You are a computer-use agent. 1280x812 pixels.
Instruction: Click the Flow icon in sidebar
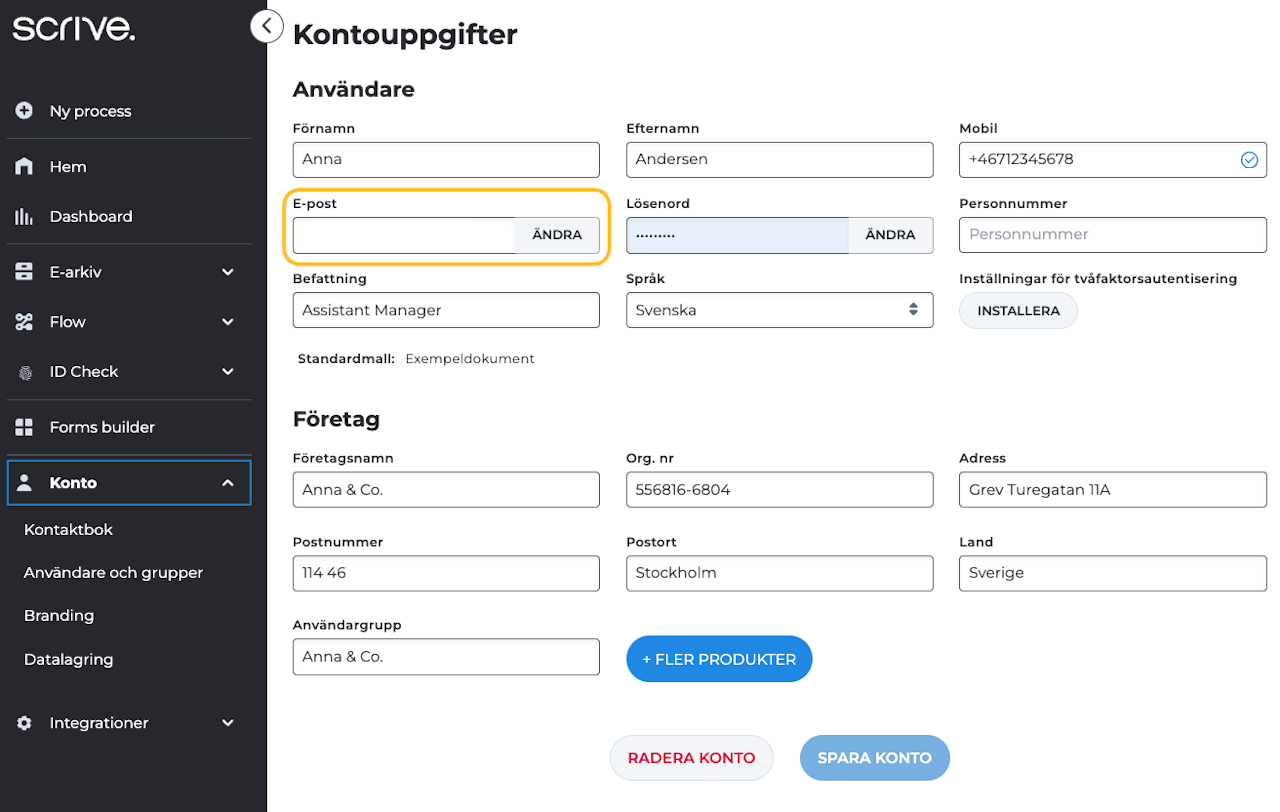click(x=25, y=322)
